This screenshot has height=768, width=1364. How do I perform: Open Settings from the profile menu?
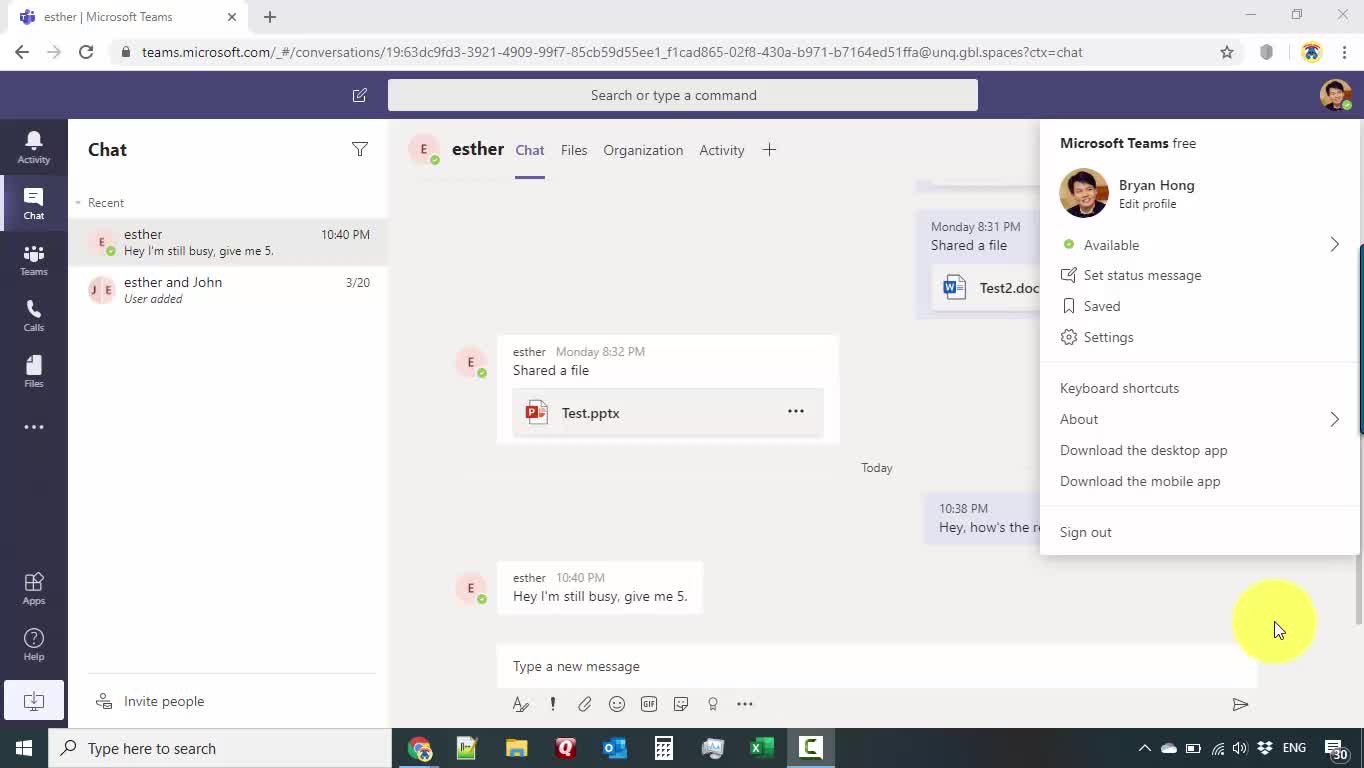point(1108,337)
